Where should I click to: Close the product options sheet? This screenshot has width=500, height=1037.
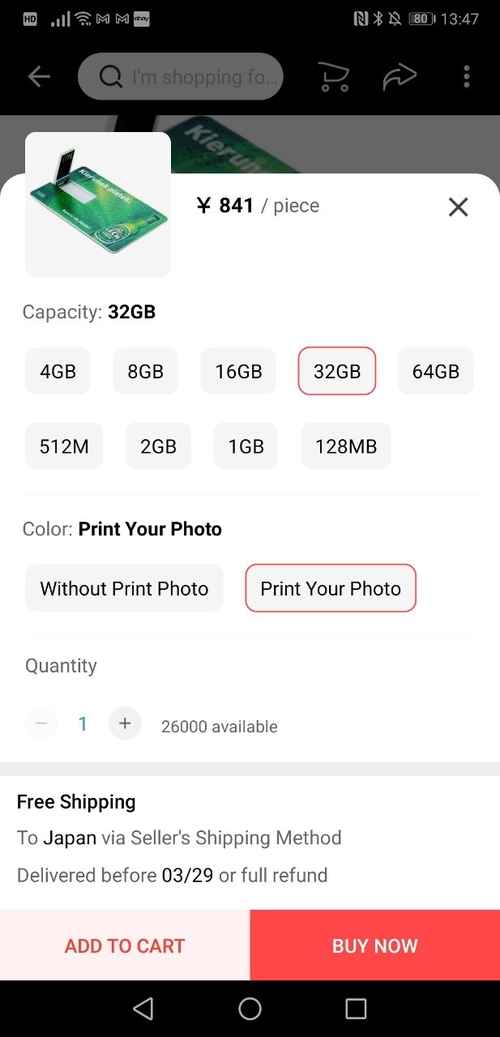pos(458,207)
